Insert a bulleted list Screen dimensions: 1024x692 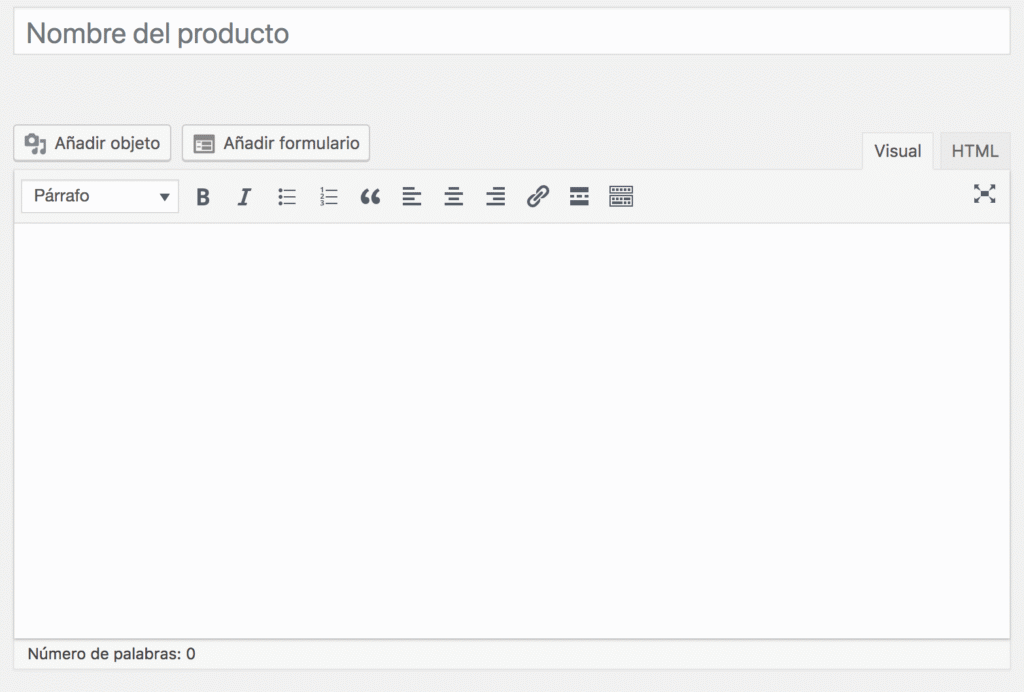[x=287, y=197]
